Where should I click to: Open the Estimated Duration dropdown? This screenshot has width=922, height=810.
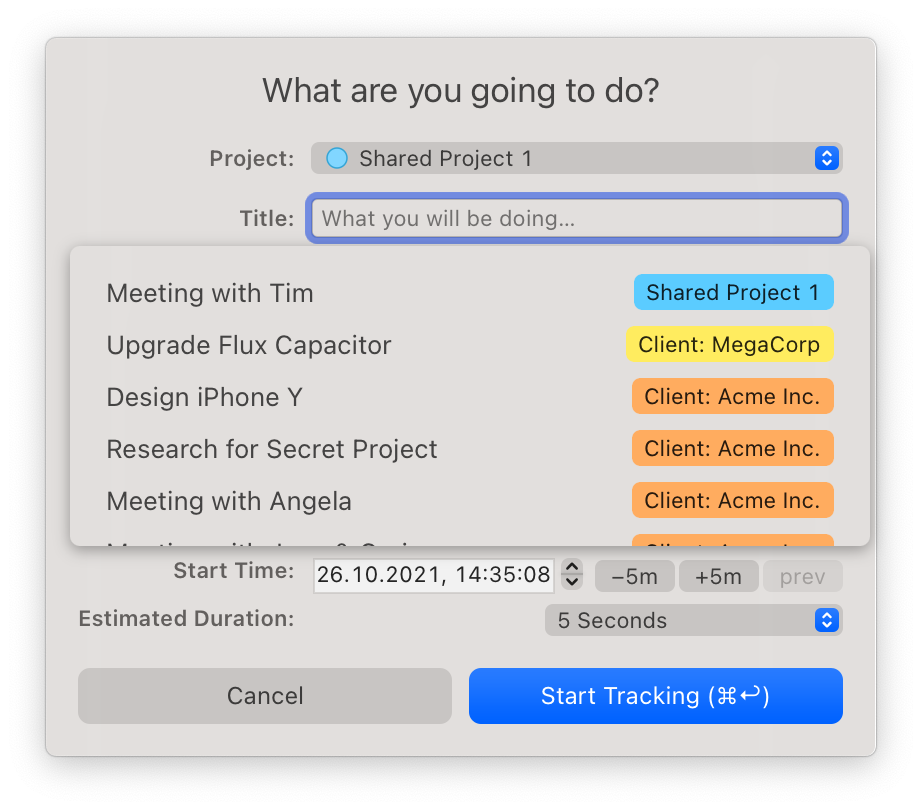coord(693,620)
